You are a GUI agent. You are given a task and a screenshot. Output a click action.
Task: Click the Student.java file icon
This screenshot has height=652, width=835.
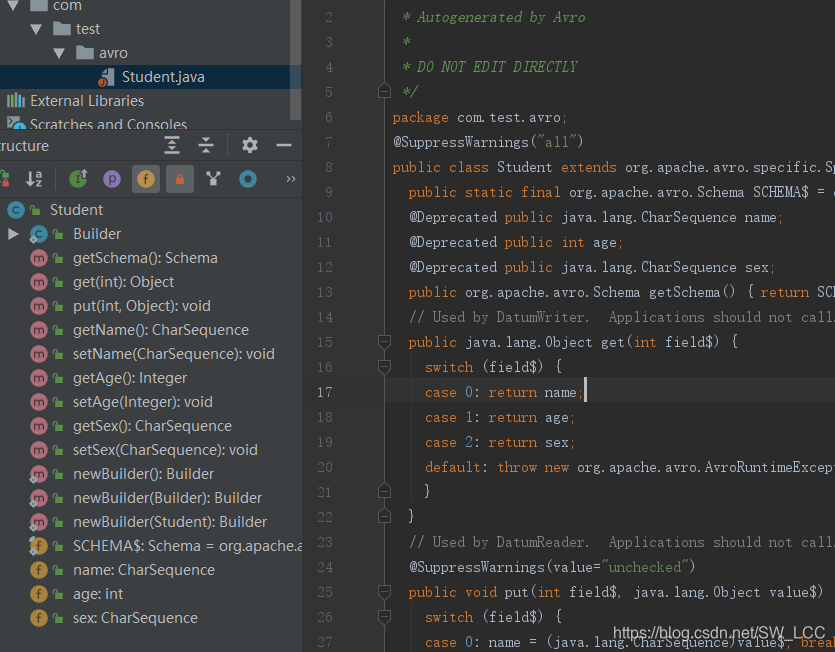coord(107,77)
